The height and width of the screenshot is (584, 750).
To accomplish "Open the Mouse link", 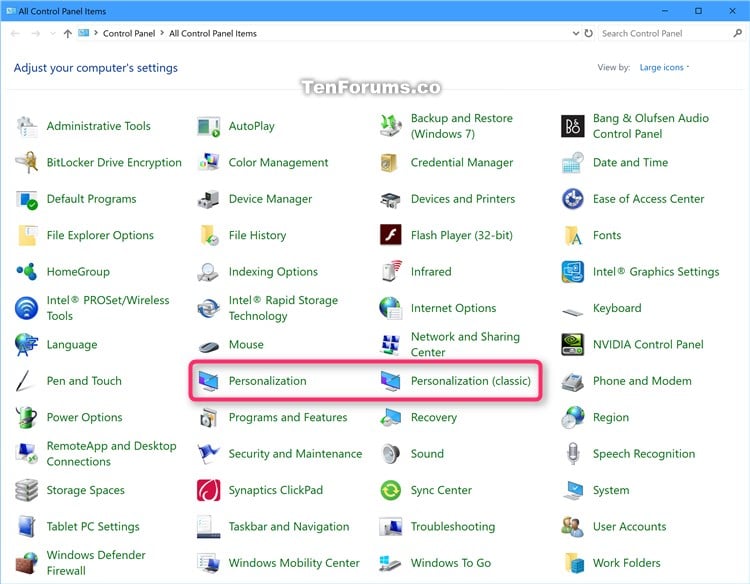I will pyautogui.click(x=246, y=344).
